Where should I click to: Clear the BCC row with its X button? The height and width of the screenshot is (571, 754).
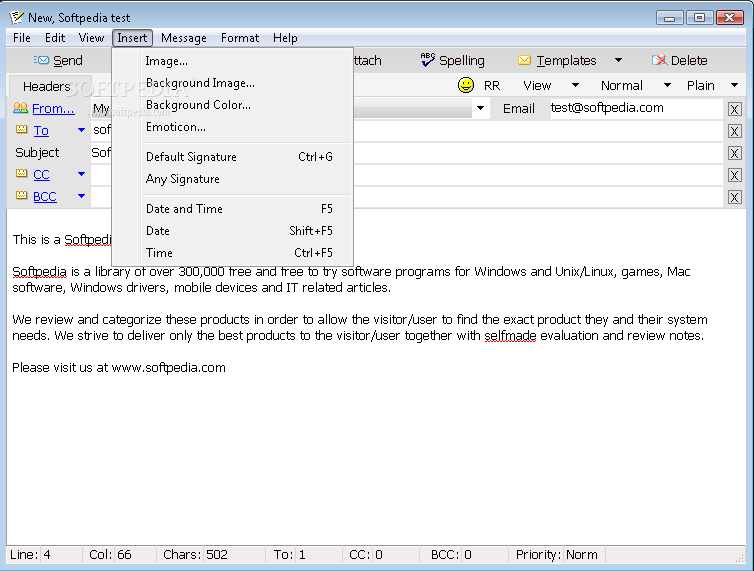(x=734, y=197)
